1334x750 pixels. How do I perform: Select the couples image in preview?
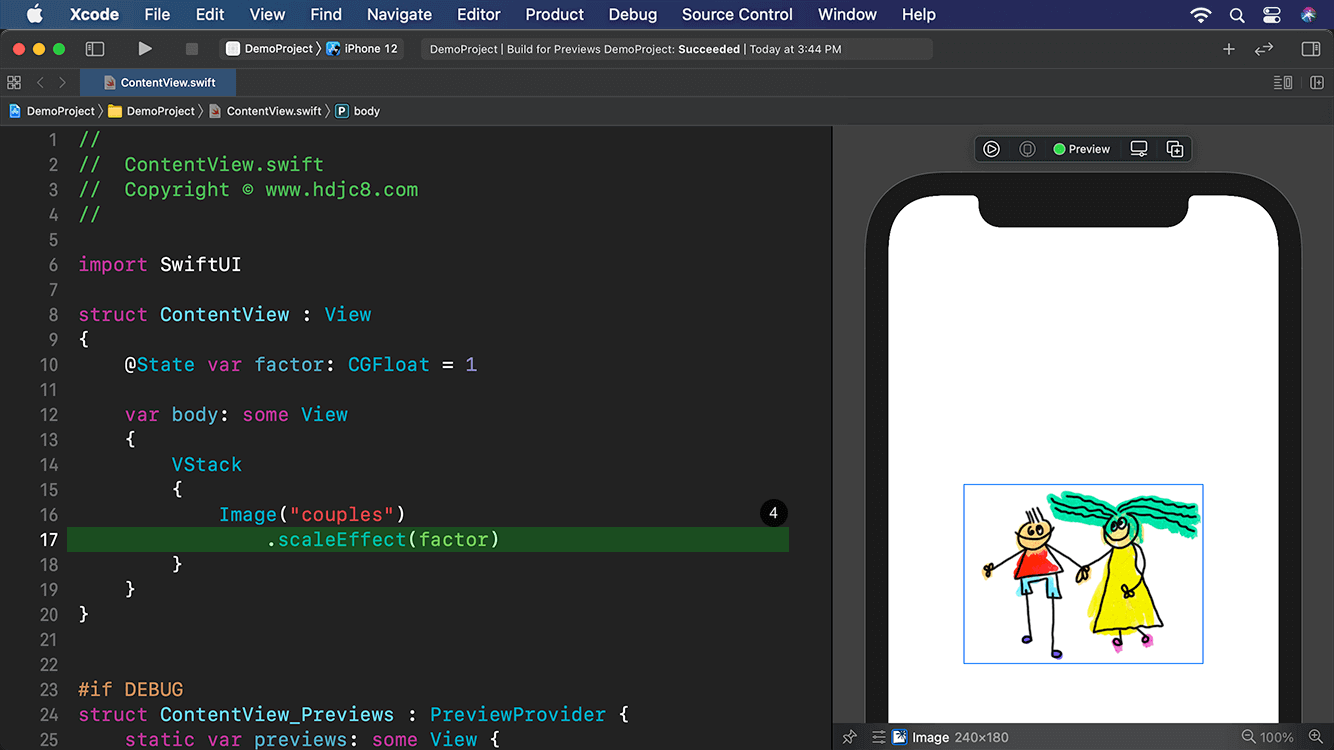click(1083, 574)
